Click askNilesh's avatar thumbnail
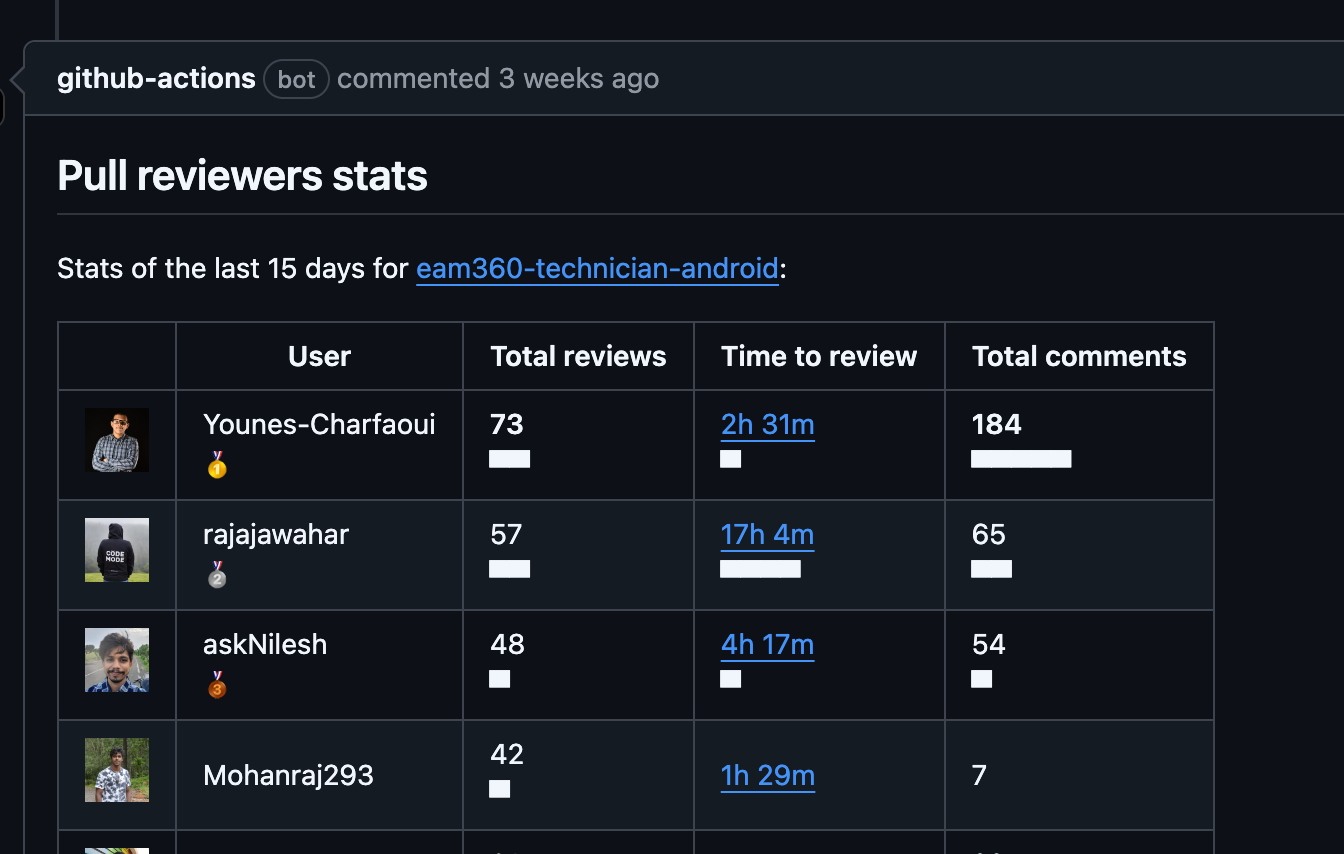The image size is (1344, 854). [117, 660]
